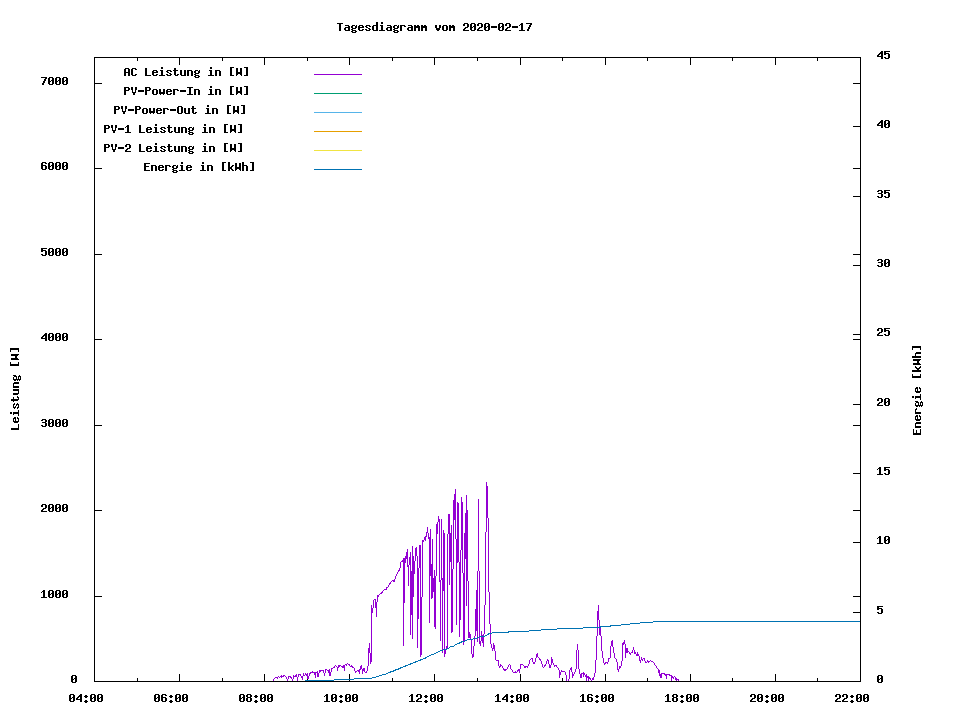Click the chart title Tagesdiagramm vom 2020-02-17
The image size is (960, 720).
tap(434, 27)
